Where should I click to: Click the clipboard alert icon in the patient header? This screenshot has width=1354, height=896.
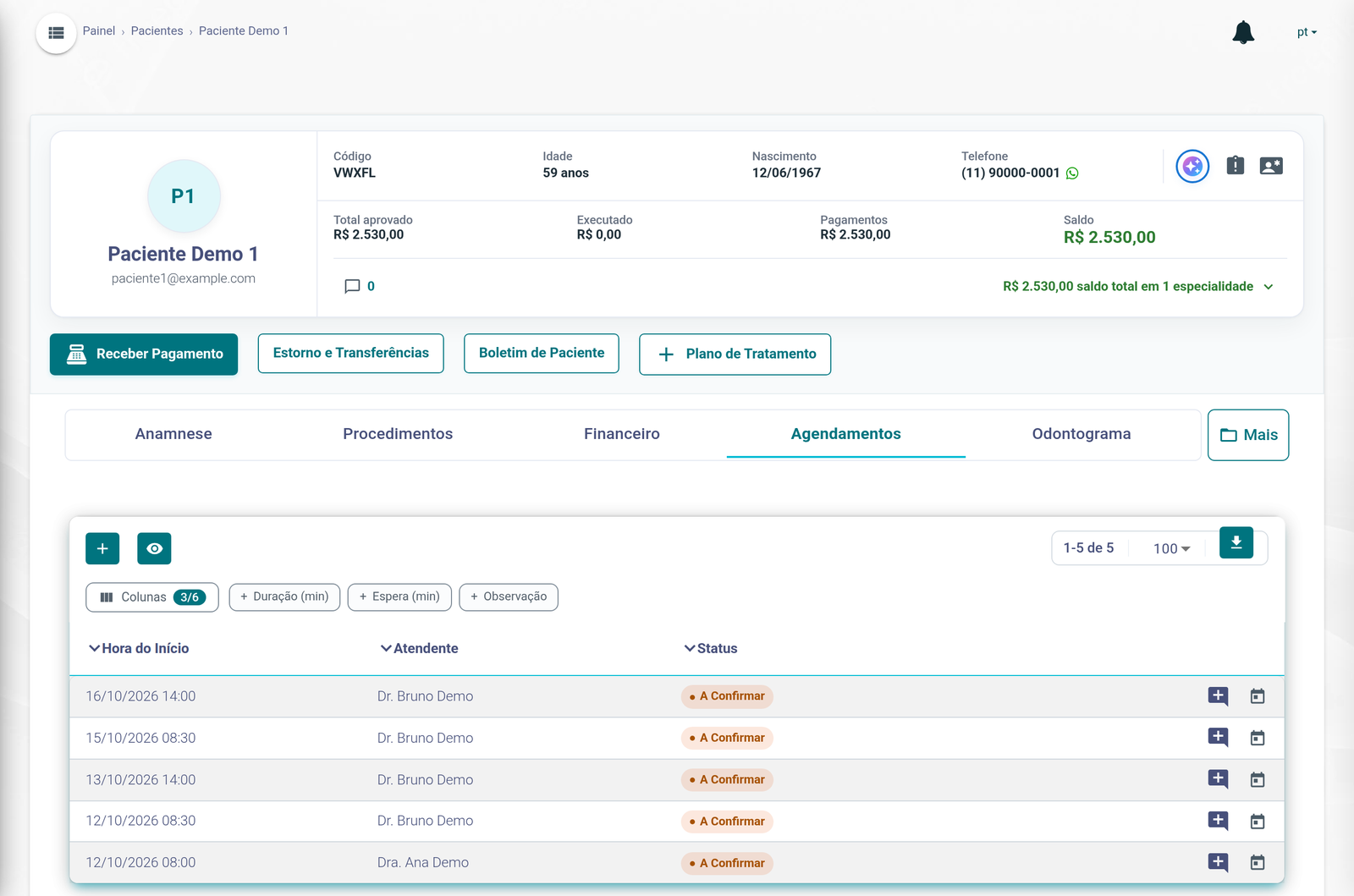(x=1236, y=165)
